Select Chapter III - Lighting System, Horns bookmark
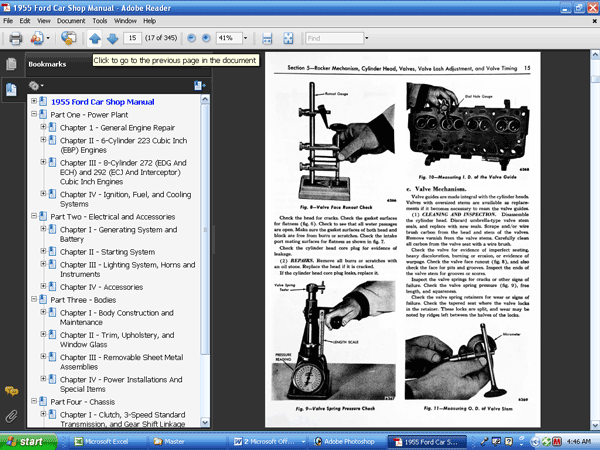 pos(127,269)
